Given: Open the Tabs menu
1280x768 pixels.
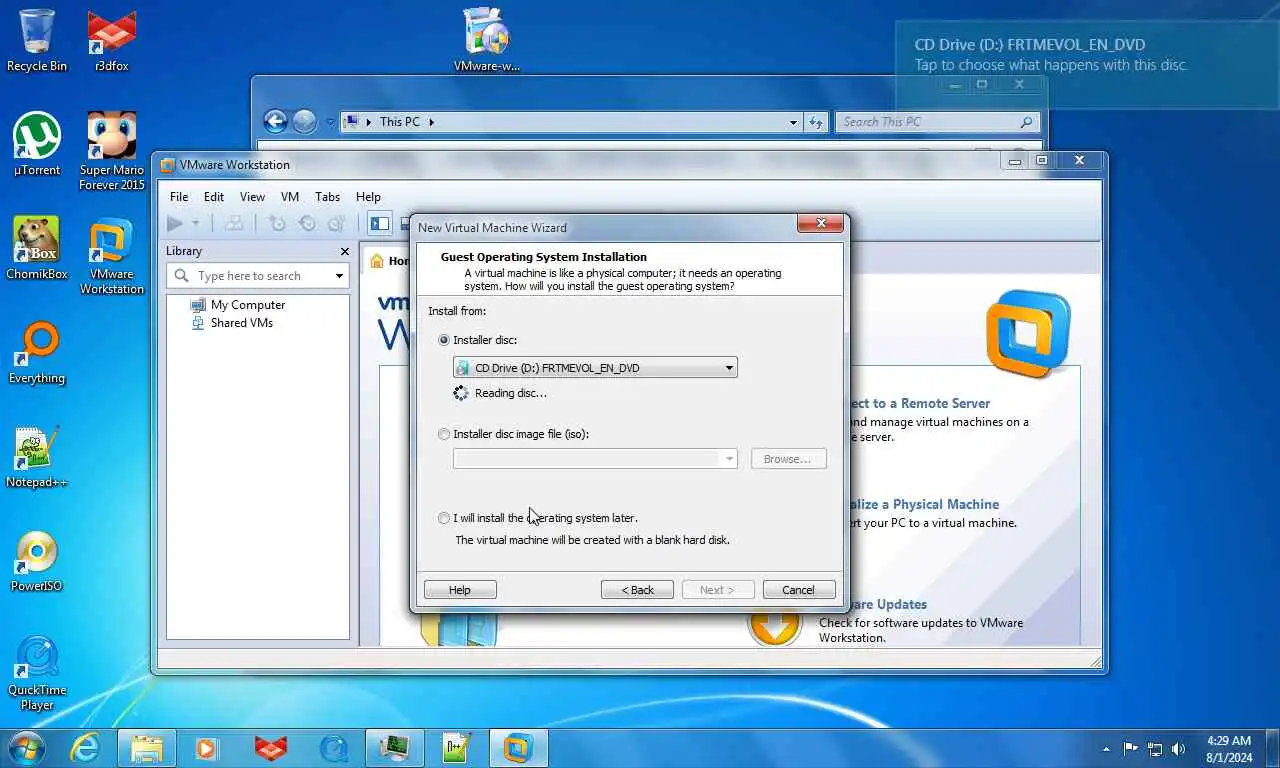Looking at the screenshot, I should pos(327,197).
